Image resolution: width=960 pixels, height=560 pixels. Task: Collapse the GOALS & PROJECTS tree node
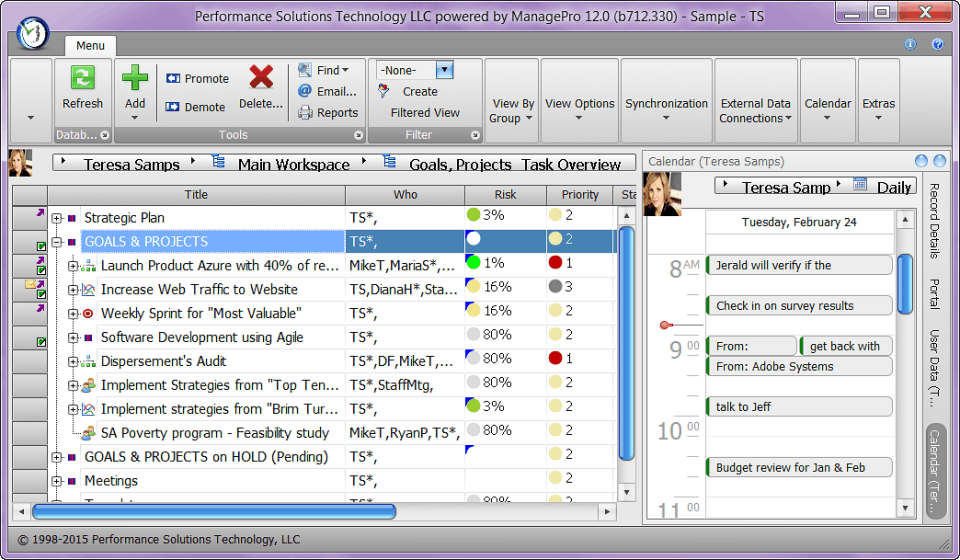coord(57,242)
